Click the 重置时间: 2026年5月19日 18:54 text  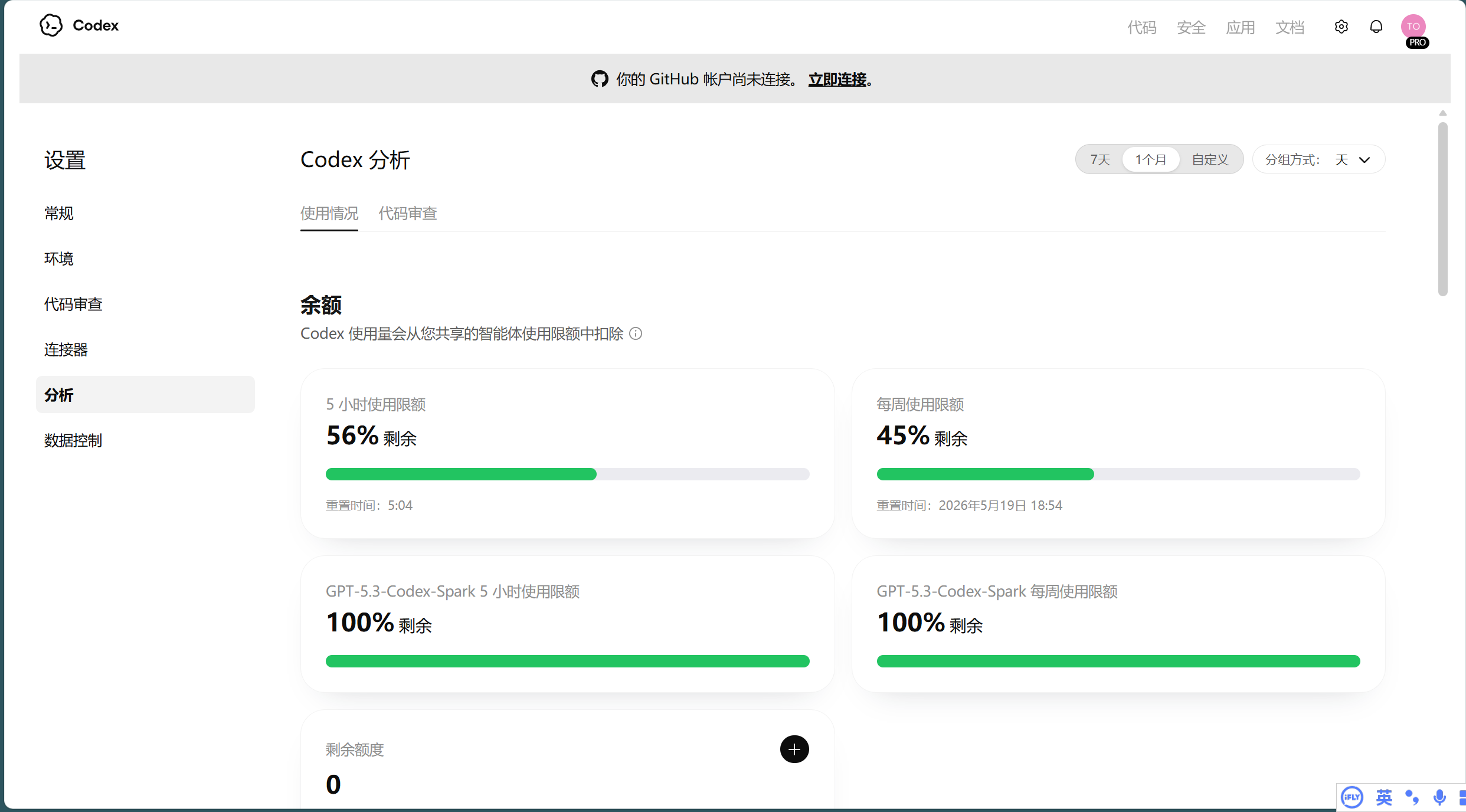[969, 506]
